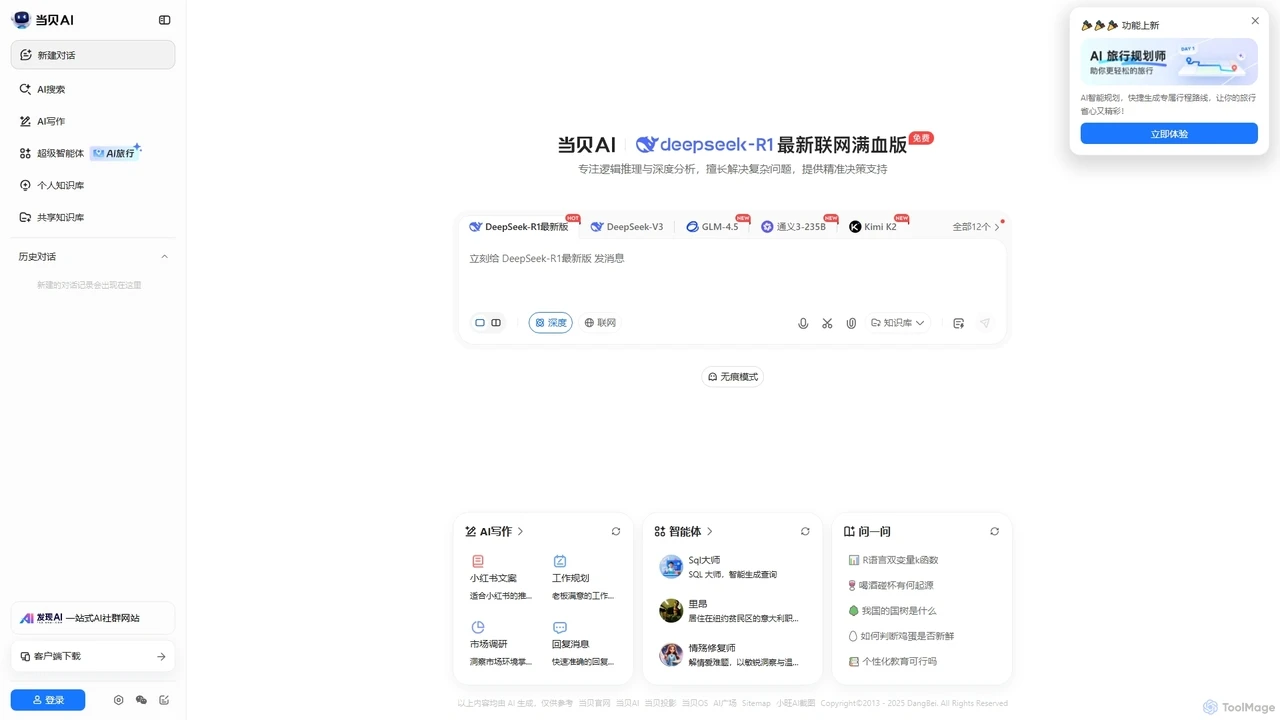Image resolution: width=1280 pixels, height=720 pixels.
Task: Open 市场调研 writing template
Action: 501,644
